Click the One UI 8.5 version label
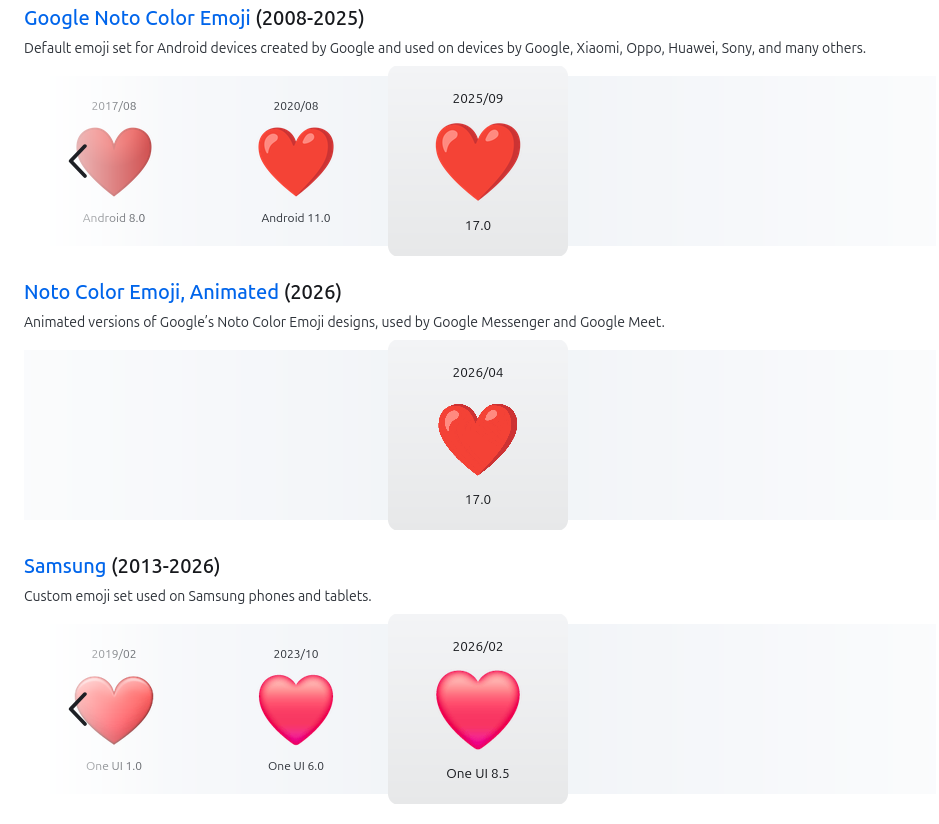 (x=478, y=774)
